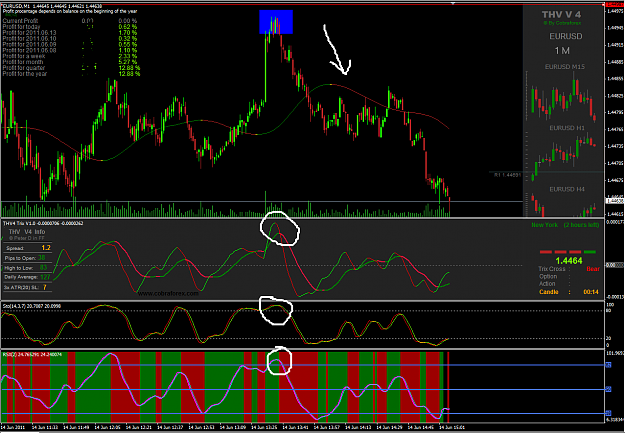Click the 'Spread' value 1.2
The height and width of the screenshot is (433, 625).
[x=46, y=248]
